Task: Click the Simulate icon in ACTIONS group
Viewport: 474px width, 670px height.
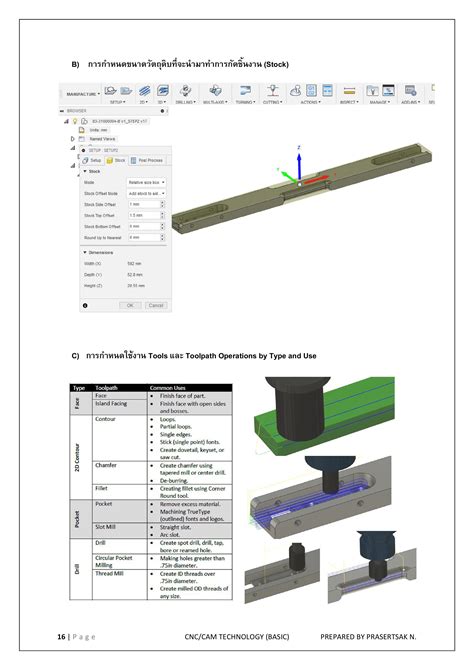Action: (295, 91)
